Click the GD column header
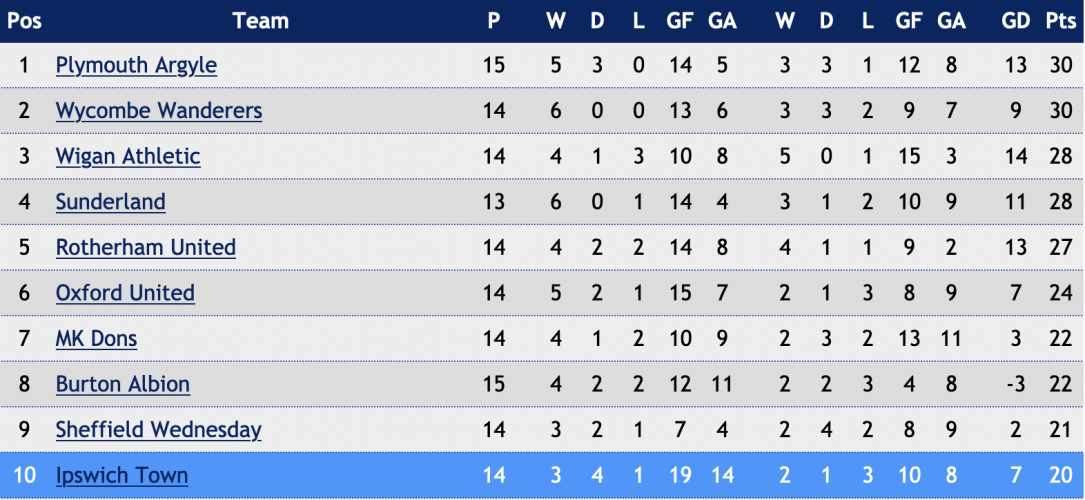1085x500 pixels. tap(1016, 21)
